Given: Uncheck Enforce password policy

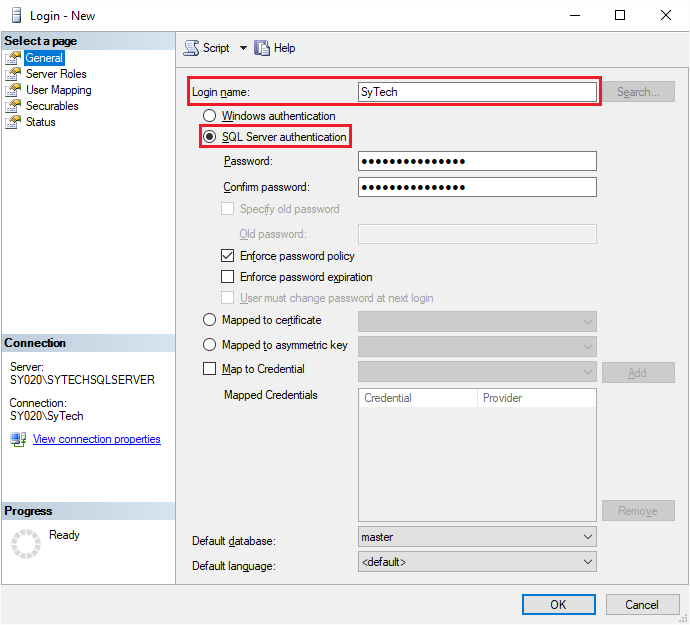Looking at the screenshot, I should [x=228, y=256].
